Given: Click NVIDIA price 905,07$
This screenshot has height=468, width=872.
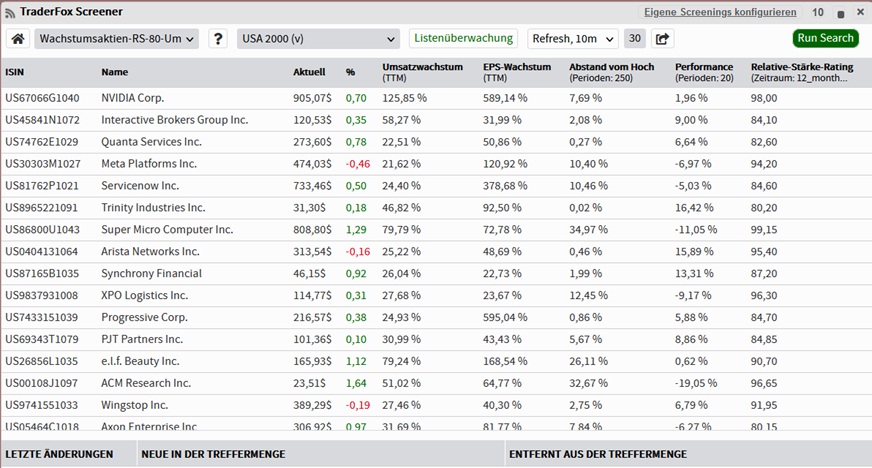Looking at the screenshot, I should click(x=312, y=98).
